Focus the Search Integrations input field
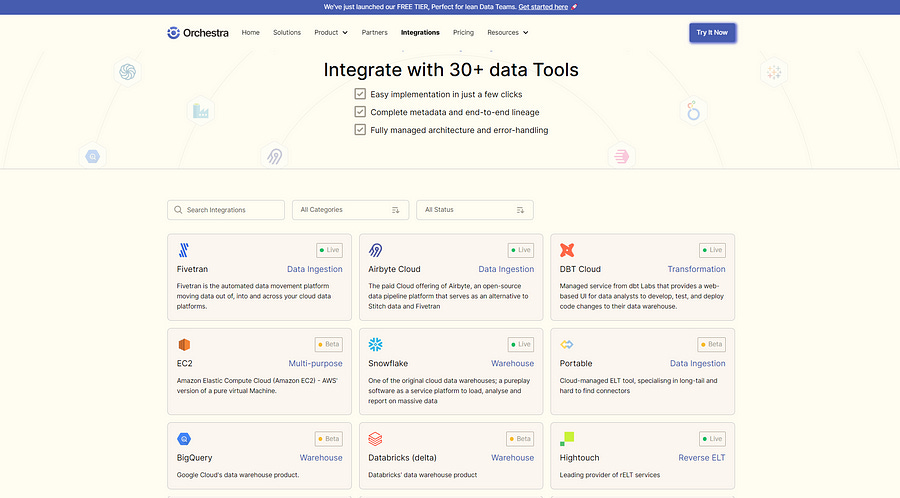This screenshot has width=900, height=498. pos(226,210)
